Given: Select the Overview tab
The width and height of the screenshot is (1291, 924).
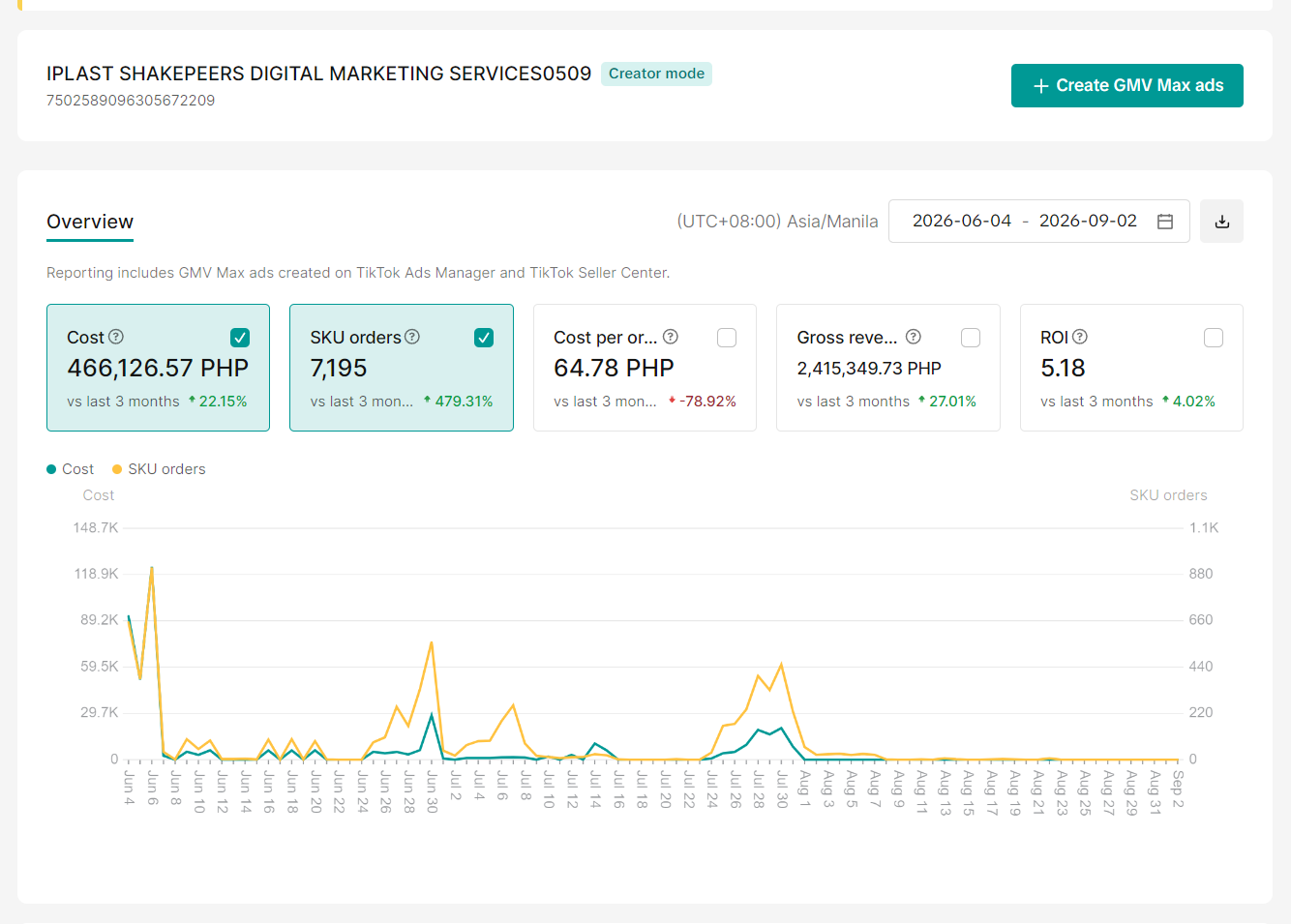Looking at the screenshot, I should coord(90,222).
